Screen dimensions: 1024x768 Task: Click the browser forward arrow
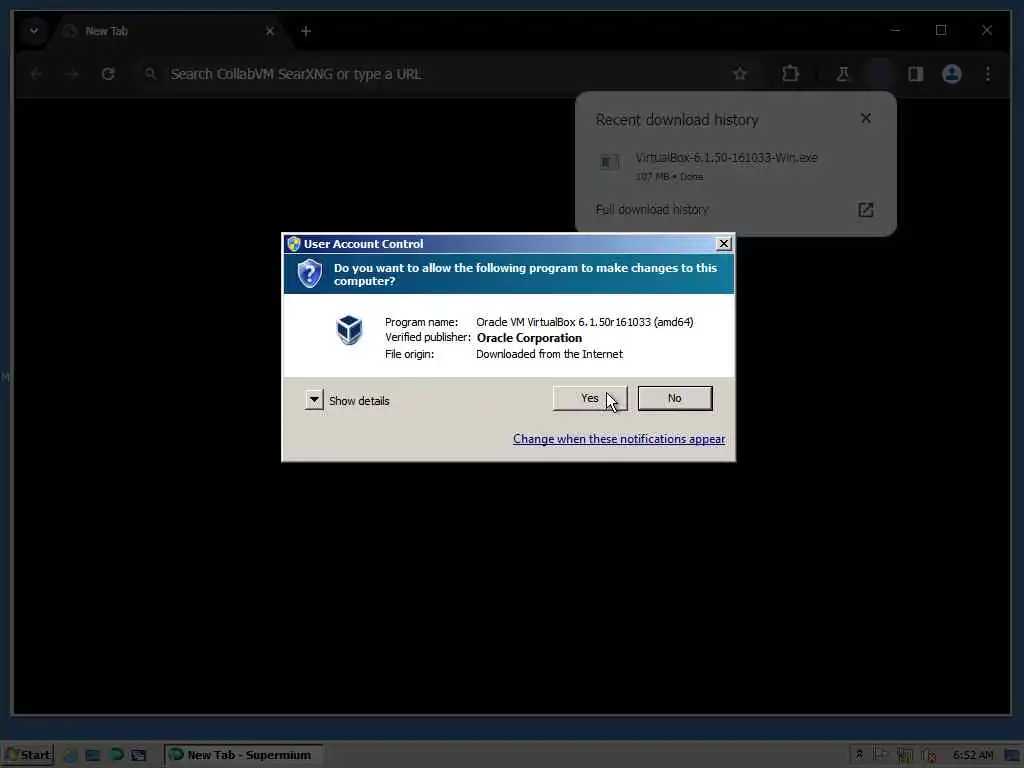[x=72, y=74]
